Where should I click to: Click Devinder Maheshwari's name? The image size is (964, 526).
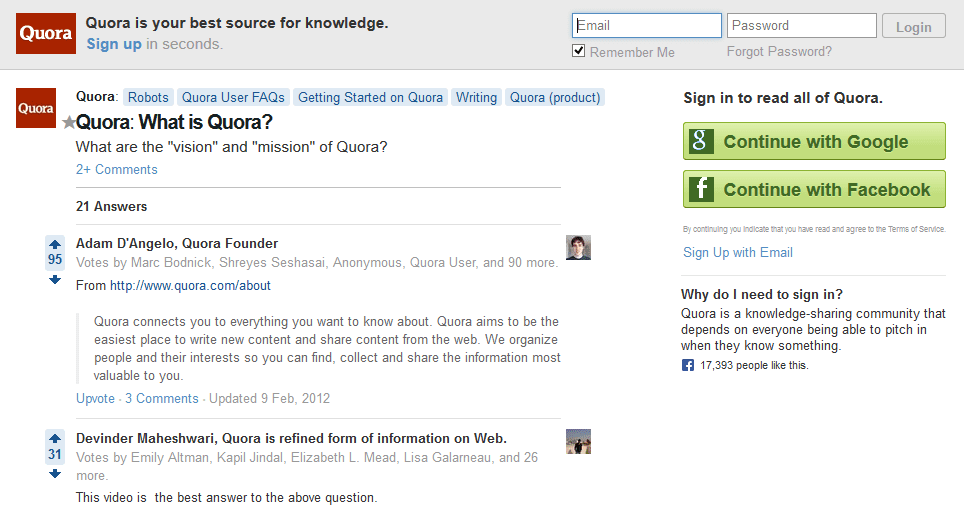tap(146, 438)
